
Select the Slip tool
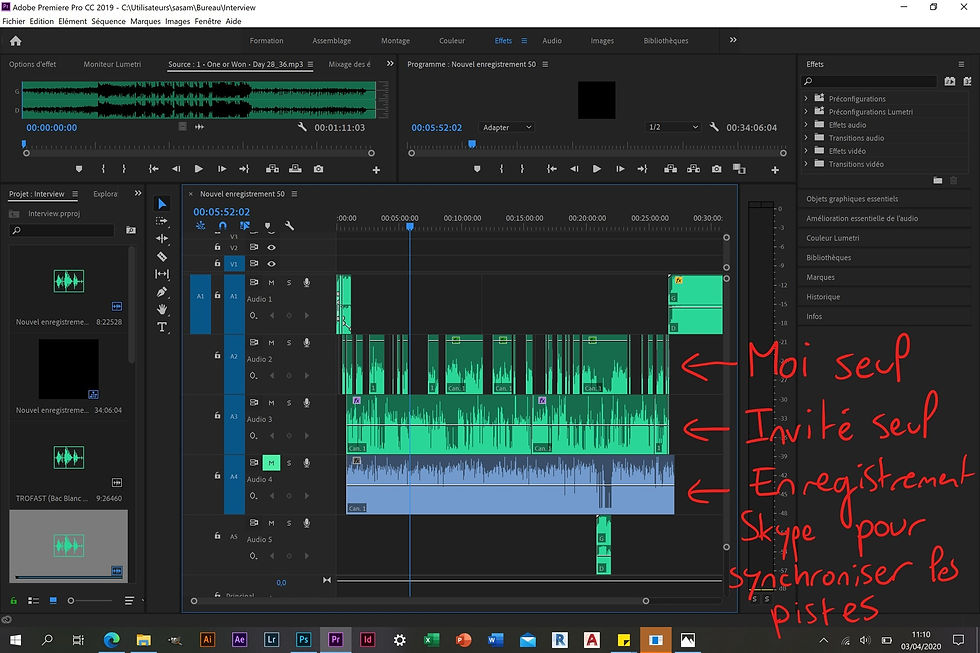[162, 274]
